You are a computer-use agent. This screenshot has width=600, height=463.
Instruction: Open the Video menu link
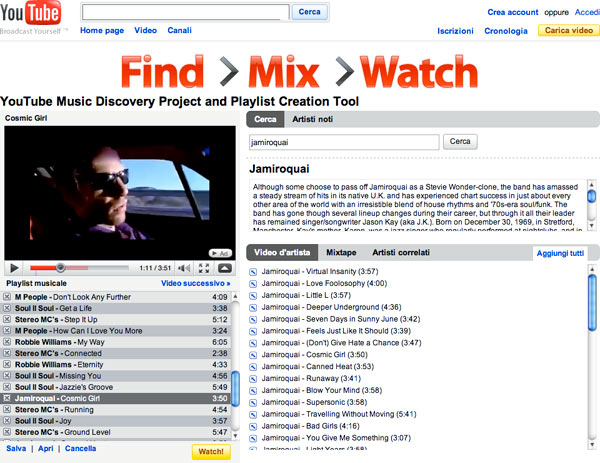[145, 30]
